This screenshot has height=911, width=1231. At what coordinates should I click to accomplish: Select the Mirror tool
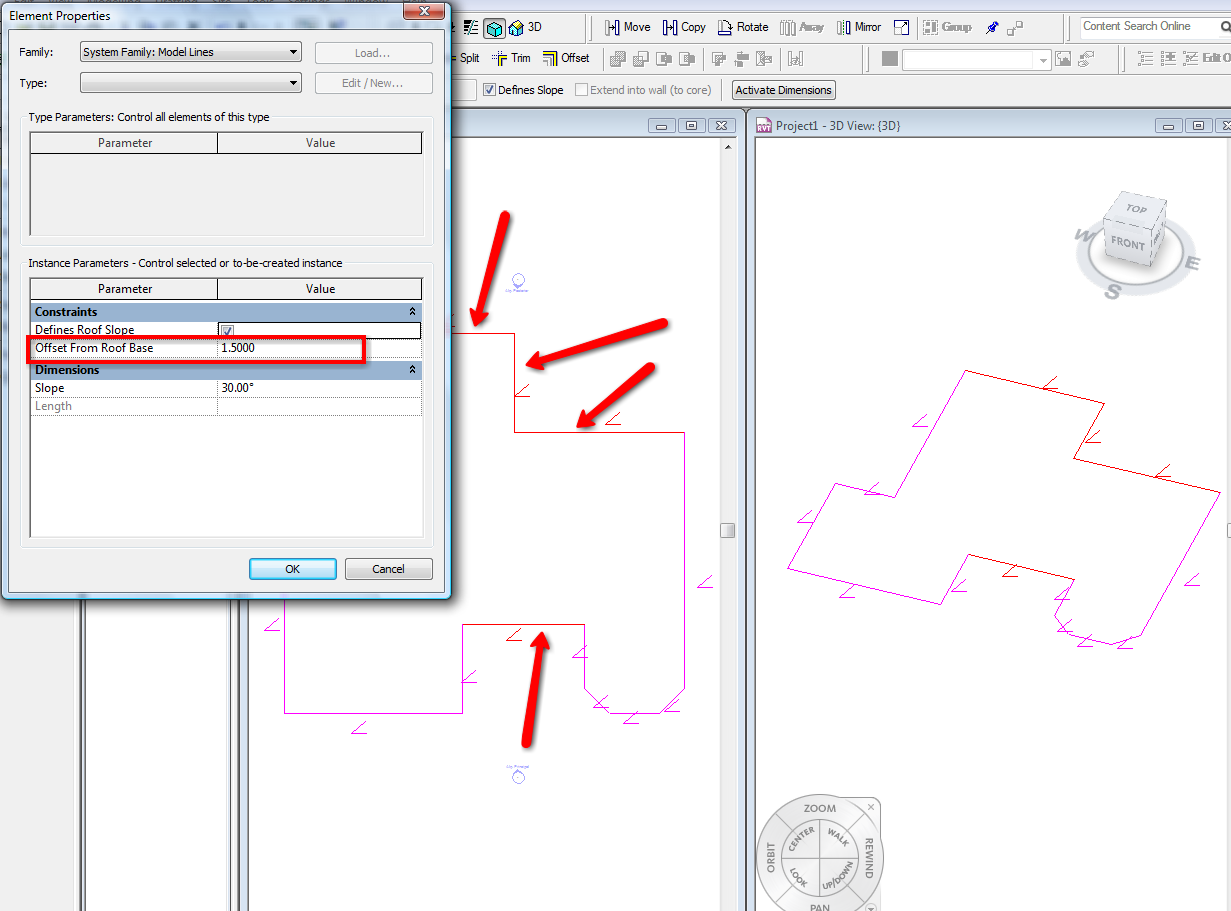coord(858,27)
